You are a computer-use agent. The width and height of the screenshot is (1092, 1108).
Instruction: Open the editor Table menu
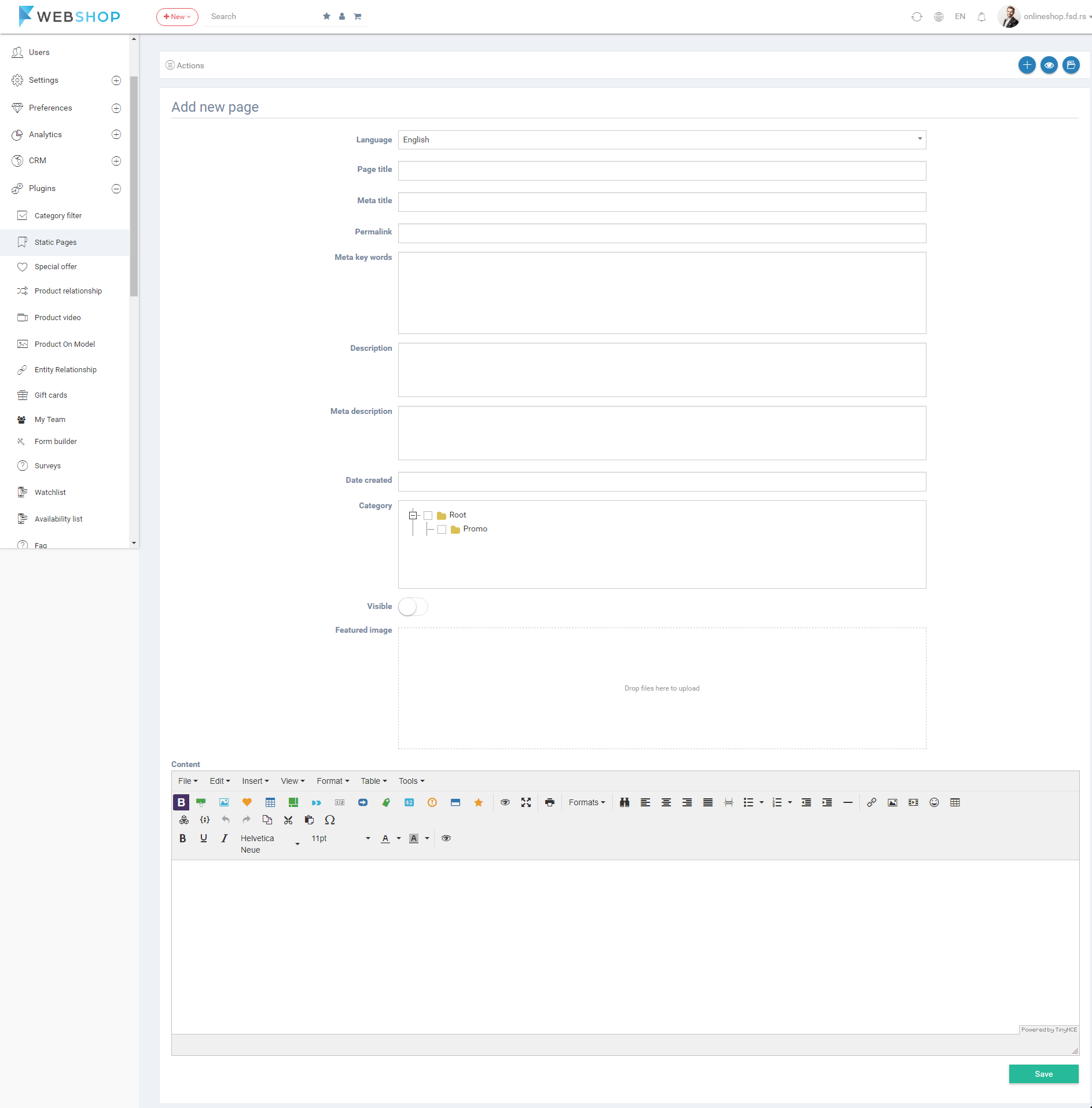374,781
